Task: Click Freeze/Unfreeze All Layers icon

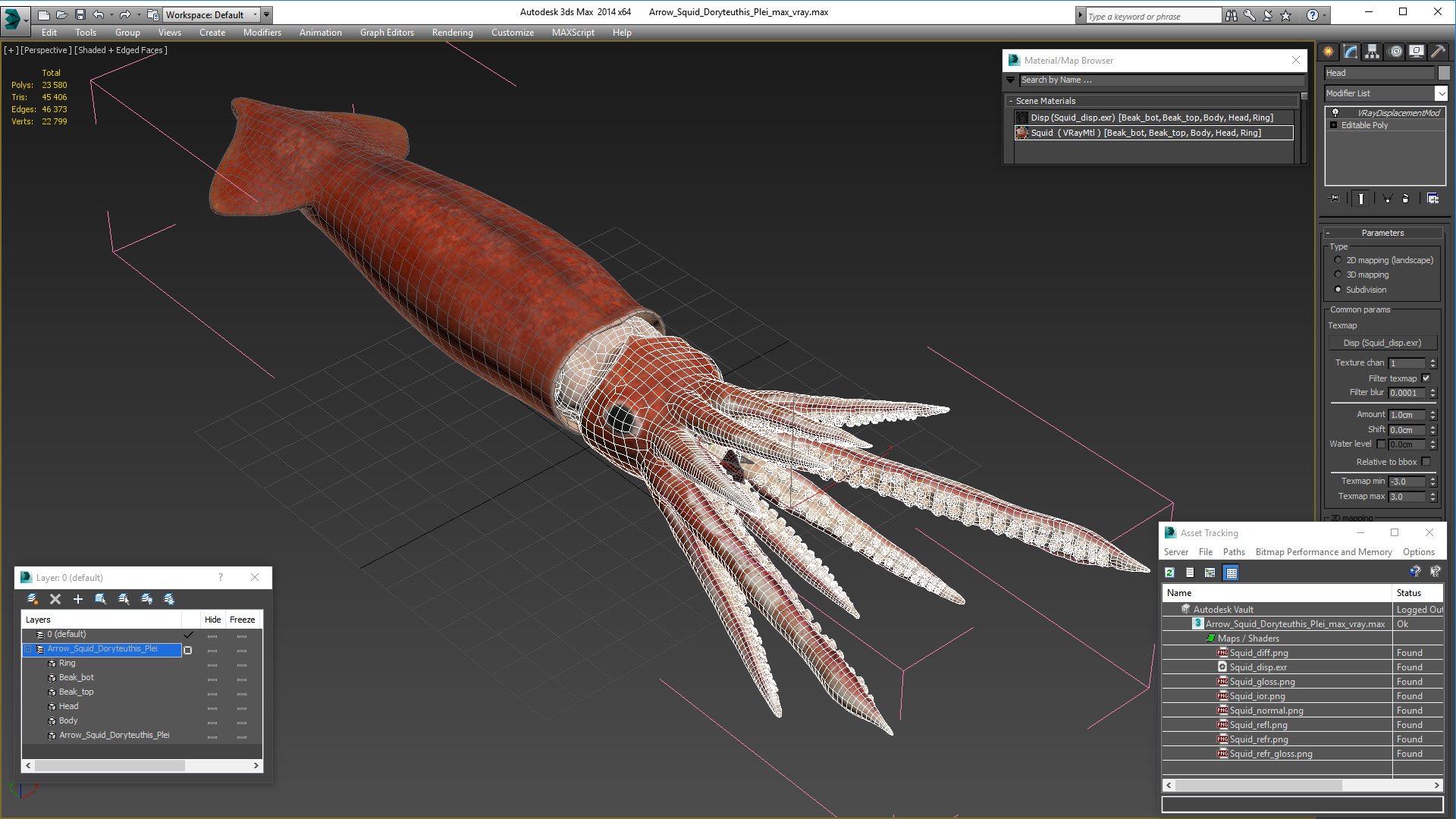Action: point(169,599)
